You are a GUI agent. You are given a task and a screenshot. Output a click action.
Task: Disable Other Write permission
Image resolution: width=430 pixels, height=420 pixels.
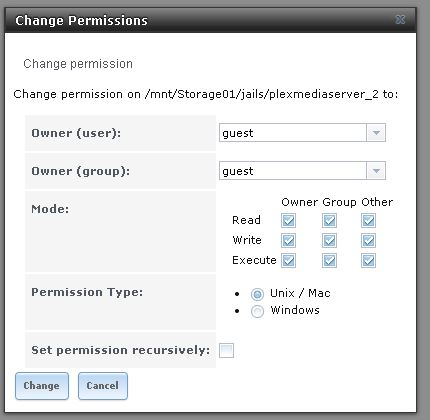[x=368, y=240]
